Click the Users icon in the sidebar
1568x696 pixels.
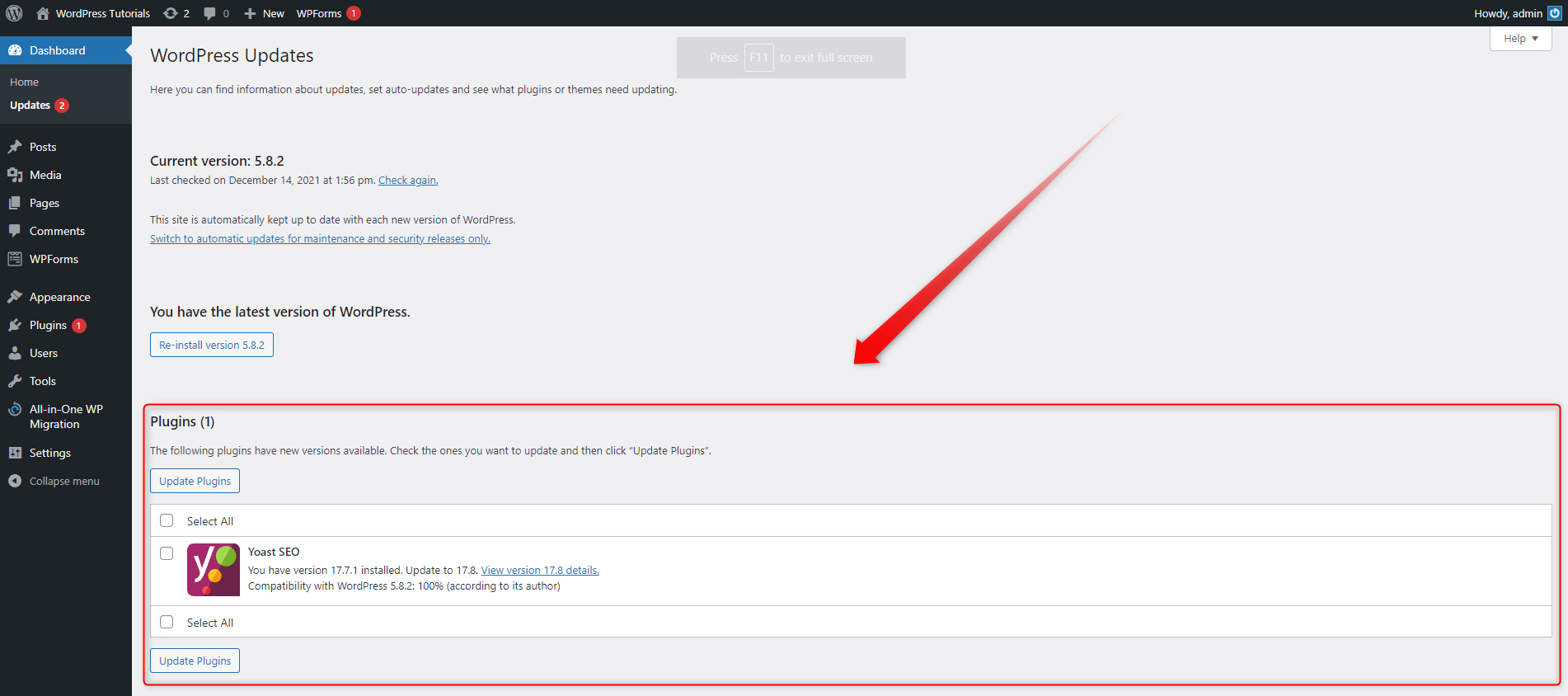[15, 353]
